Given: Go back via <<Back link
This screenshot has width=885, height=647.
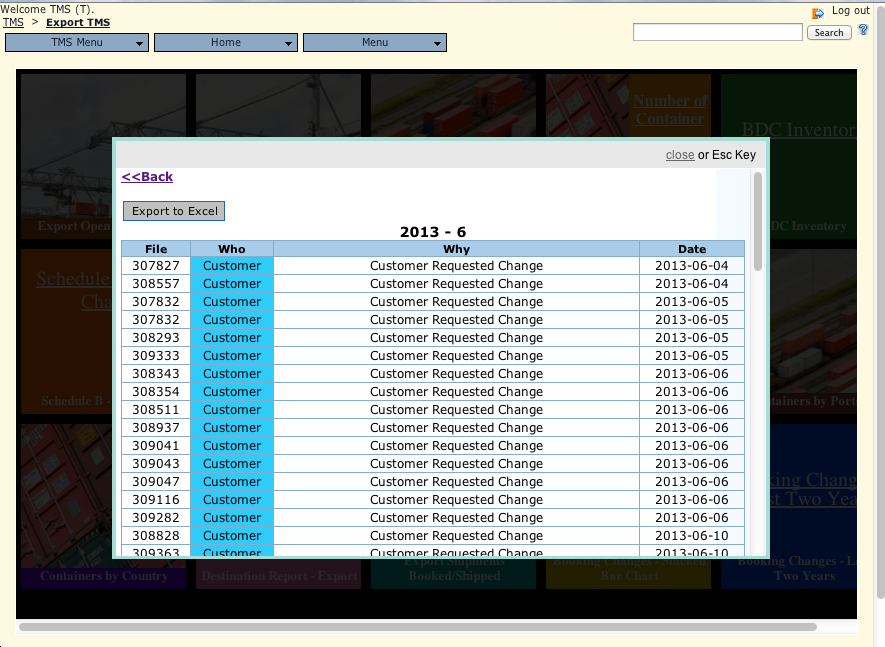Looking at the screenshot, I should [x=147, y=177].
